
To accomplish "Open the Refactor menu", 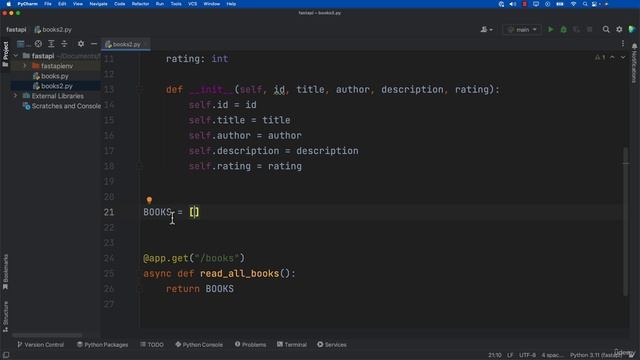I will coord(140,4).
